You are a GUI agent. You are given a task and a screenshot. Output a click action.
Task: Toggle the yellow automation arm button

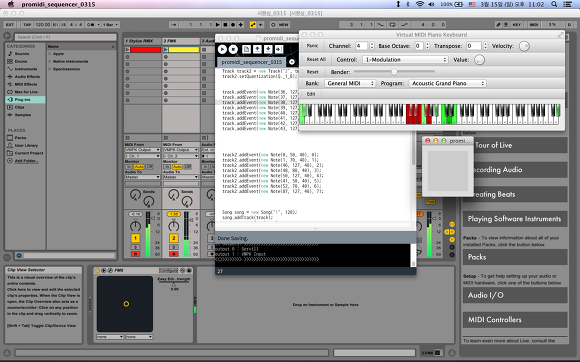253,25
